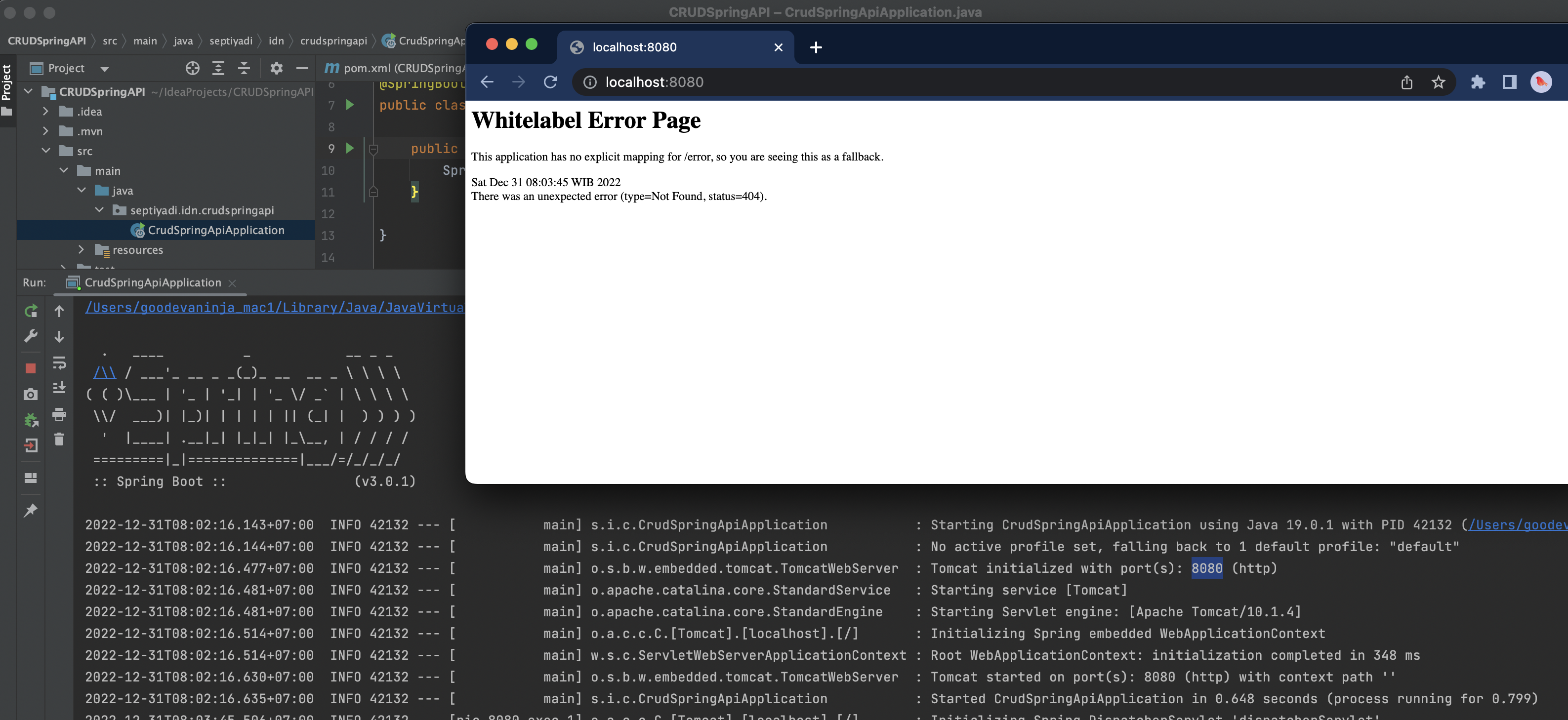Toggle soft-wrap in the run console
This screenshot has width=1568, height=720.
59,363
